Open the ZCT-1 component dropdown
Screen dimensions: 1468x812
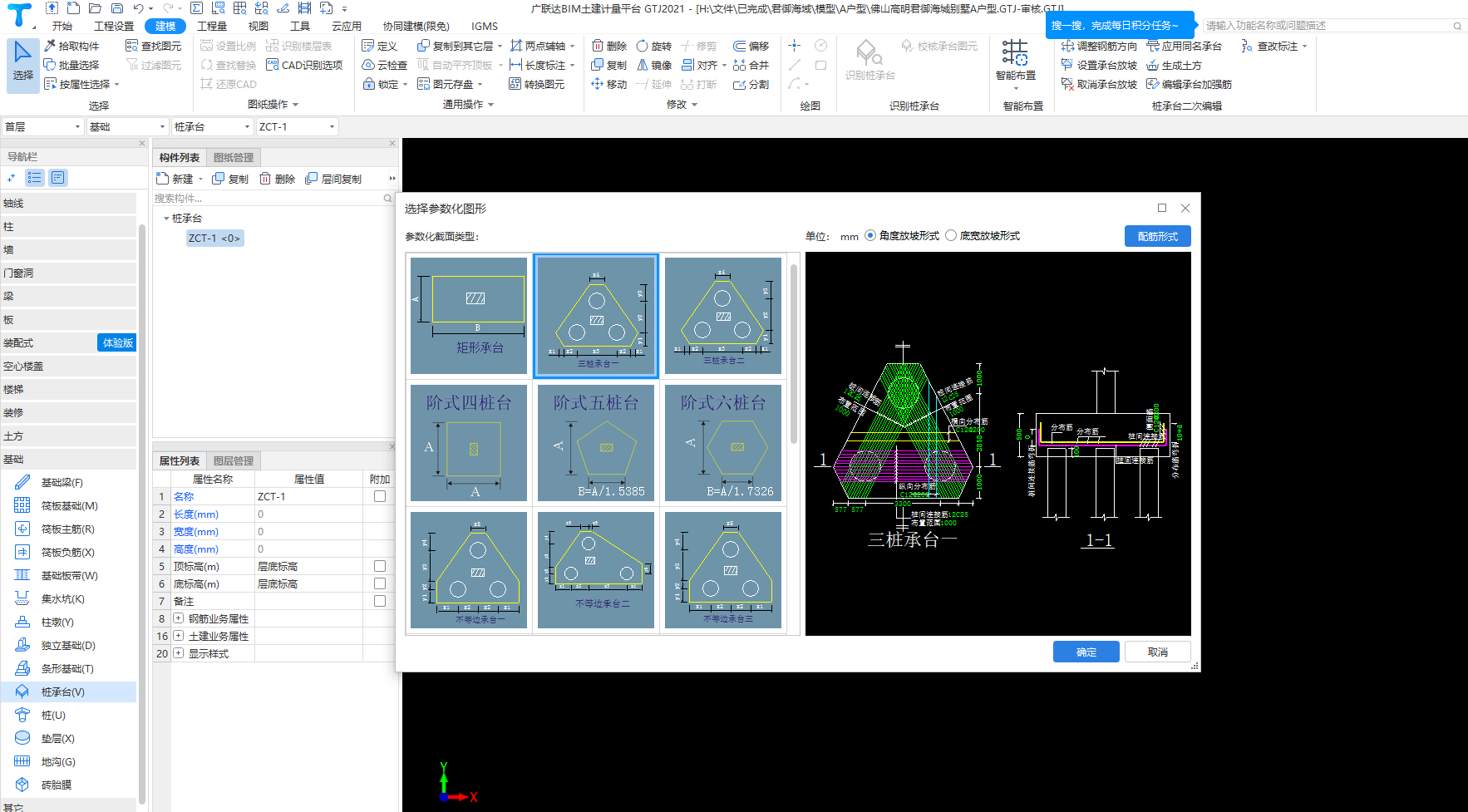(297, 126)
